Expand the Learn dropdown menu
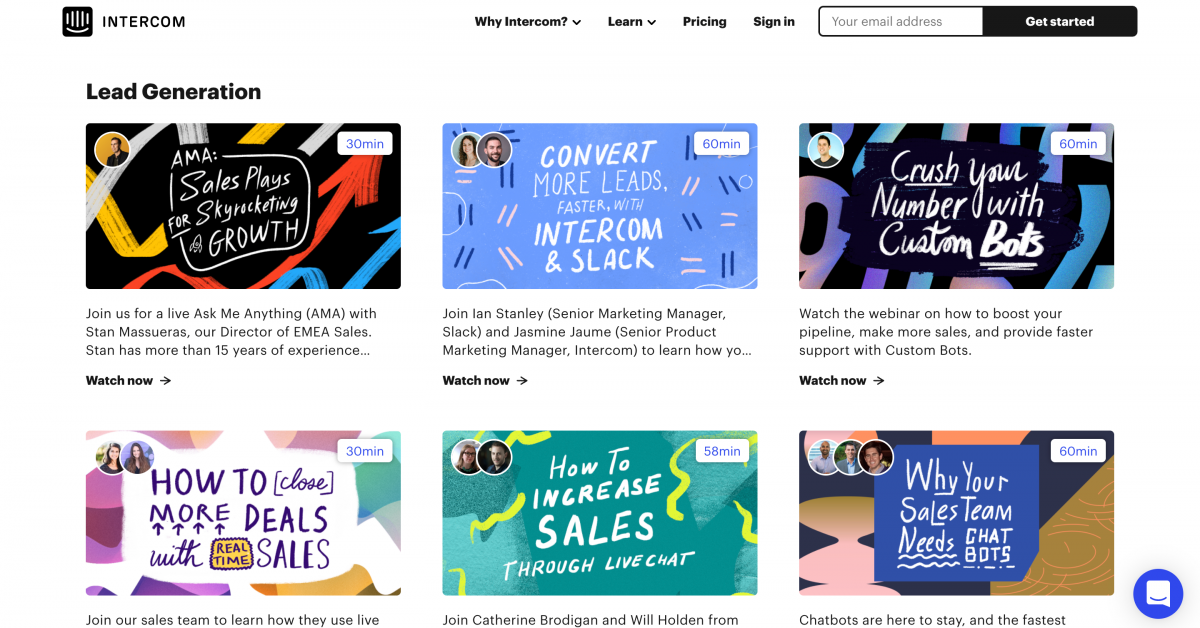 [x=632, y=21]
